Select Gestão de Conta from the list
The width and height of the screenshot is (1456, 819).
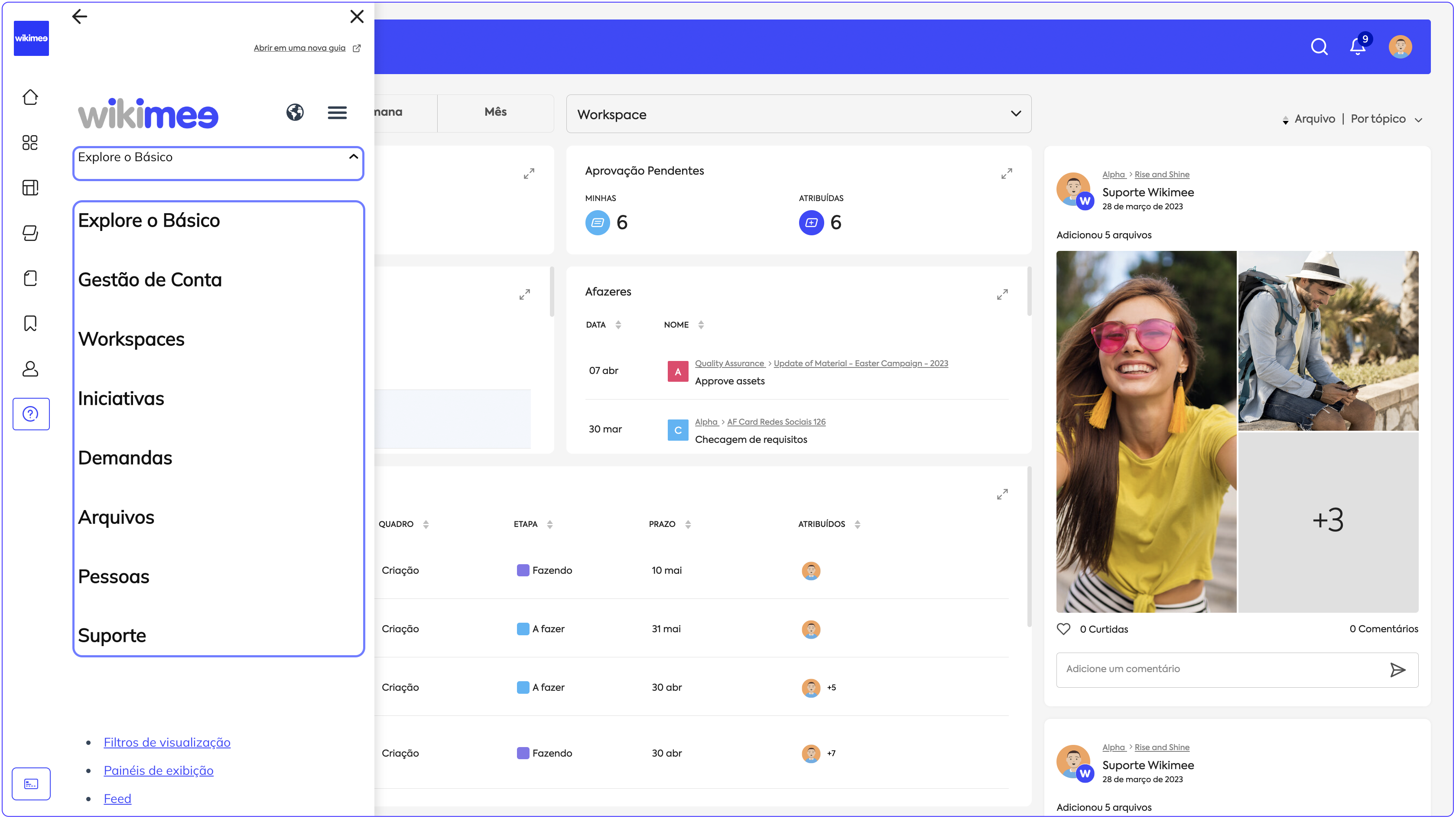pyautogui.click(x=150, y=280)
